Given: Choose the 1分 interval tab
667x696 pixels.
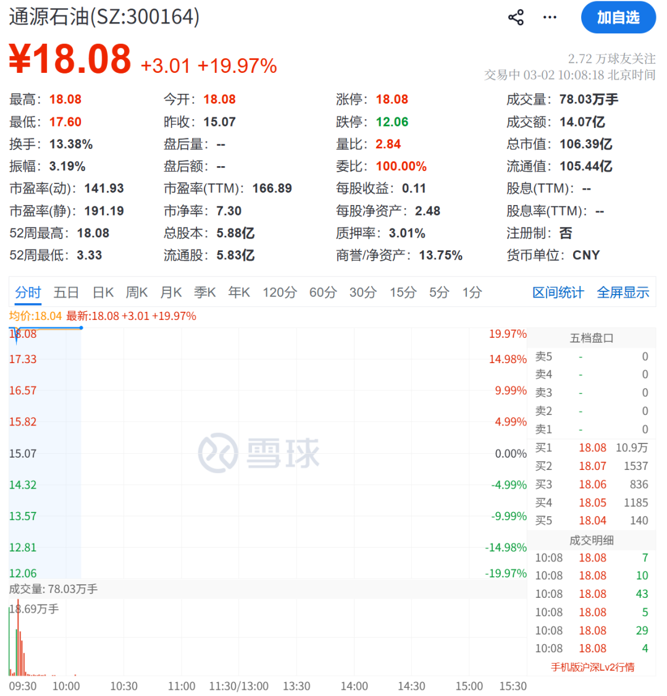Looking at the screenshot, I should tap(471, 292).
